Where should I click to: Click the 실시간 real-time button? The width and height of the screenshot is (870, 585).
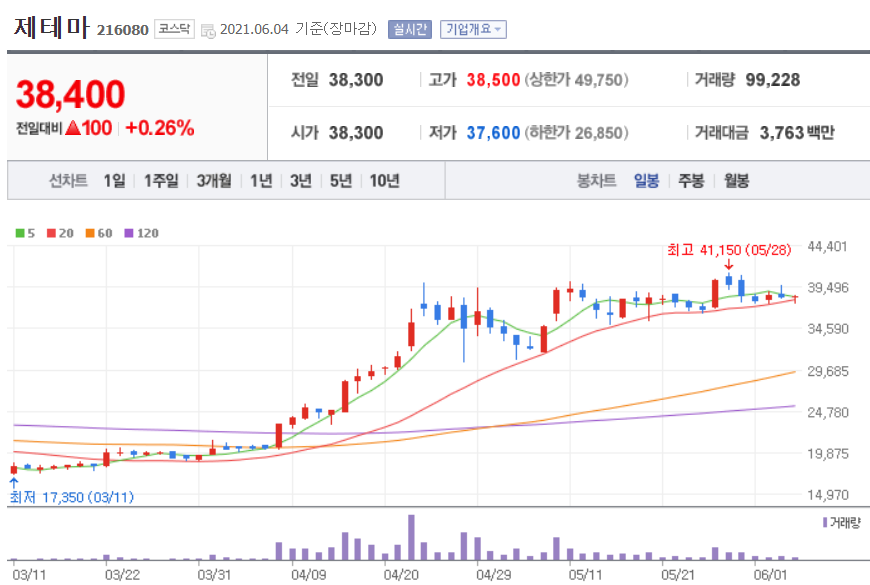coord(409,29)
